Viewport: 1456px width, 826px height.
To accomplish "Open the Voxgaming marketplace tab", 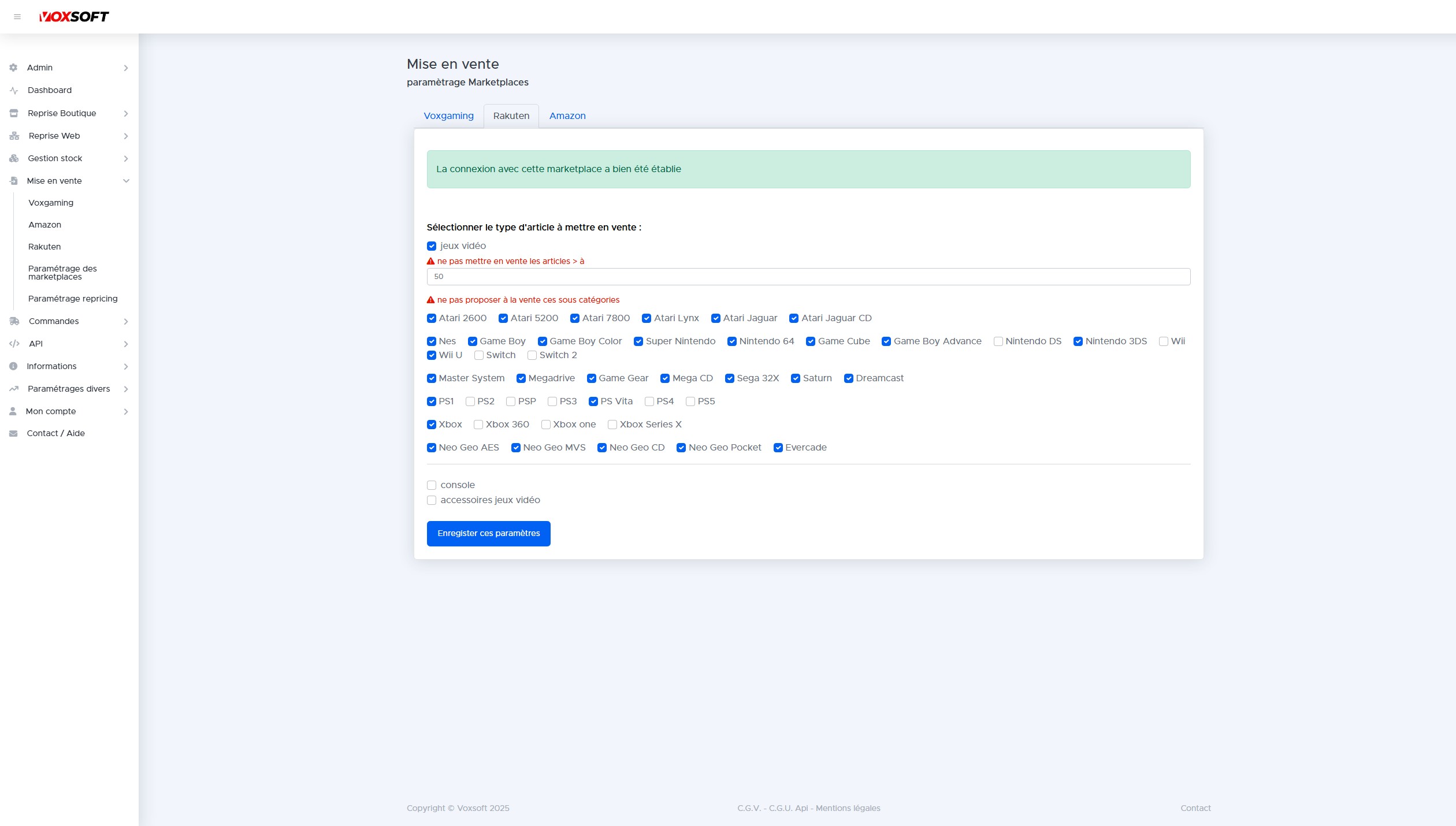I will tap(448, 116).
